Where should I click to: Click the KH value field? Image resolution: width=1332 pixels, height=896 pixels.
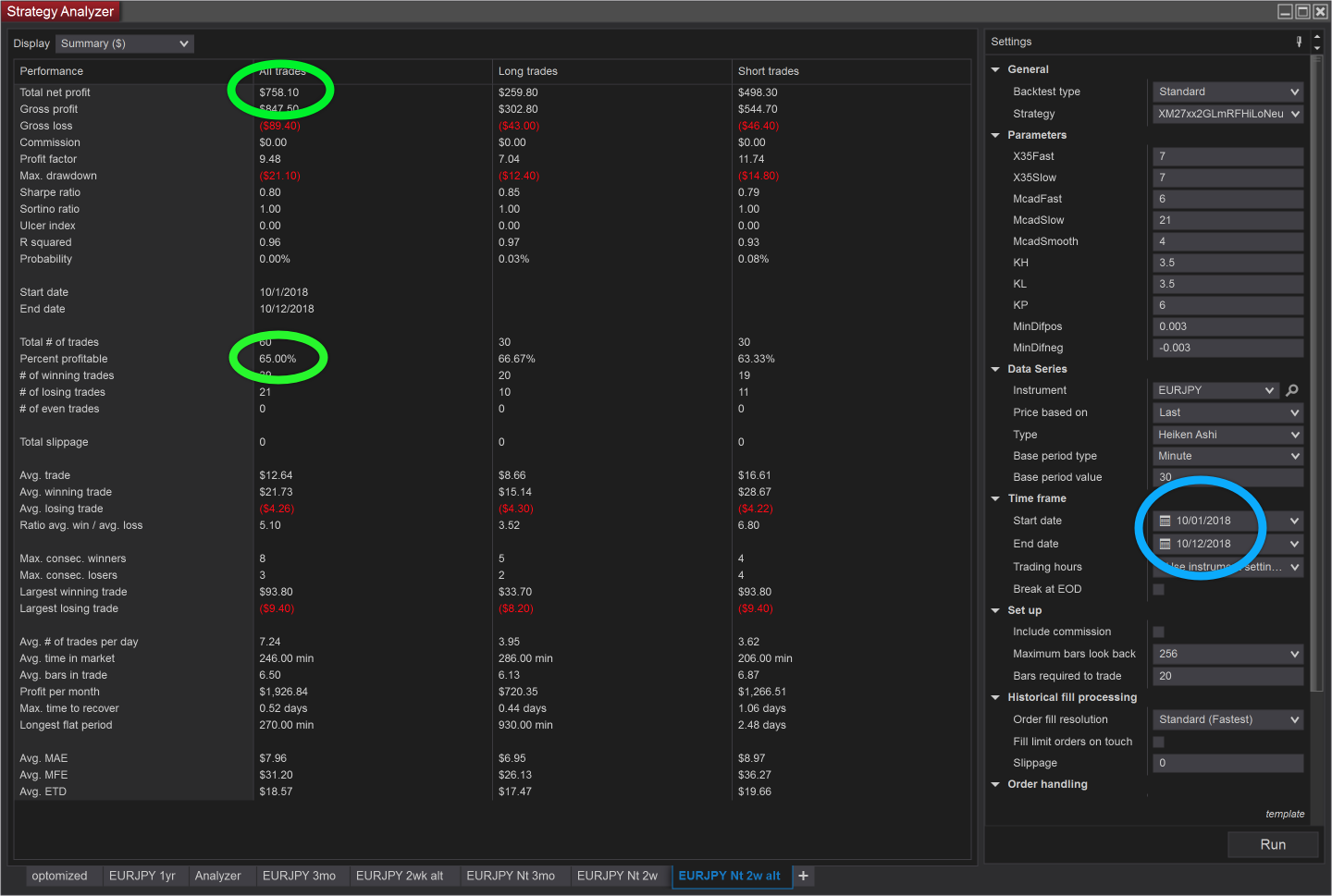click(1228, 263)
